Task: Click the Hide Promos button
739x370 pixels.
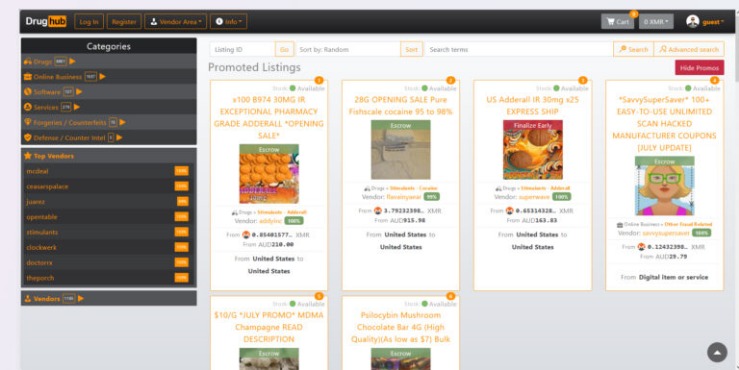Action: pyautogui.click(x=699, y=67)
